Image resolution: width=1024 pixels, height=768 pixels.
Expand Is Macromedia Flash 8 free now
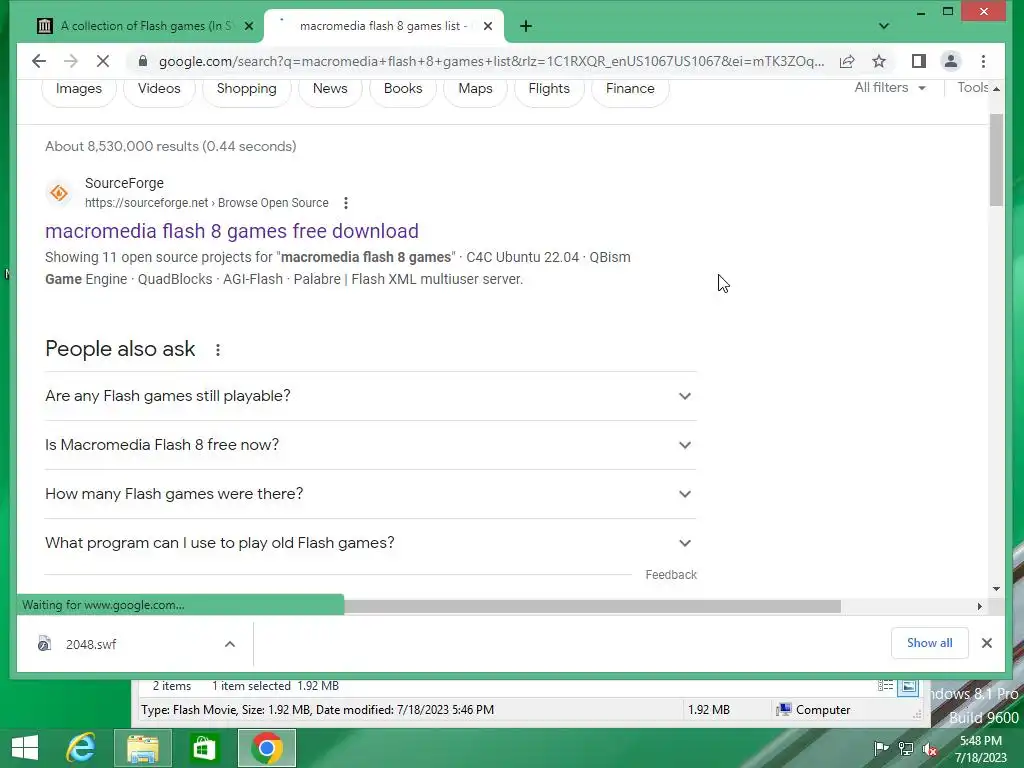point(370,445)
